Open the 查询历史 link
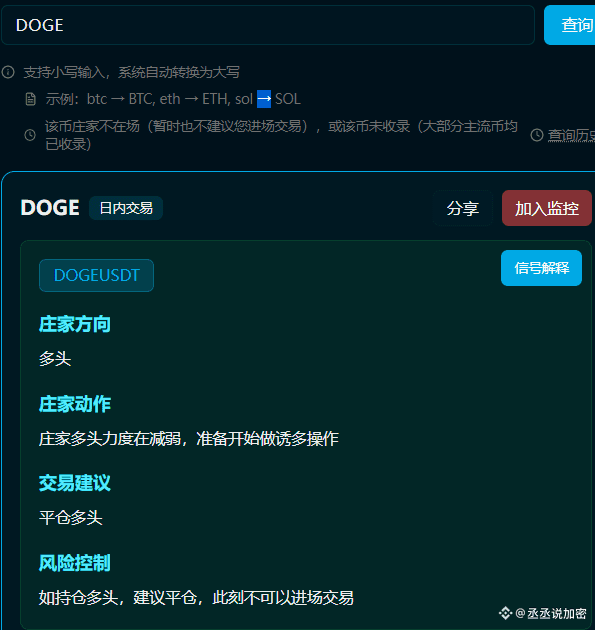595x630 pixels. click(571, 135)
